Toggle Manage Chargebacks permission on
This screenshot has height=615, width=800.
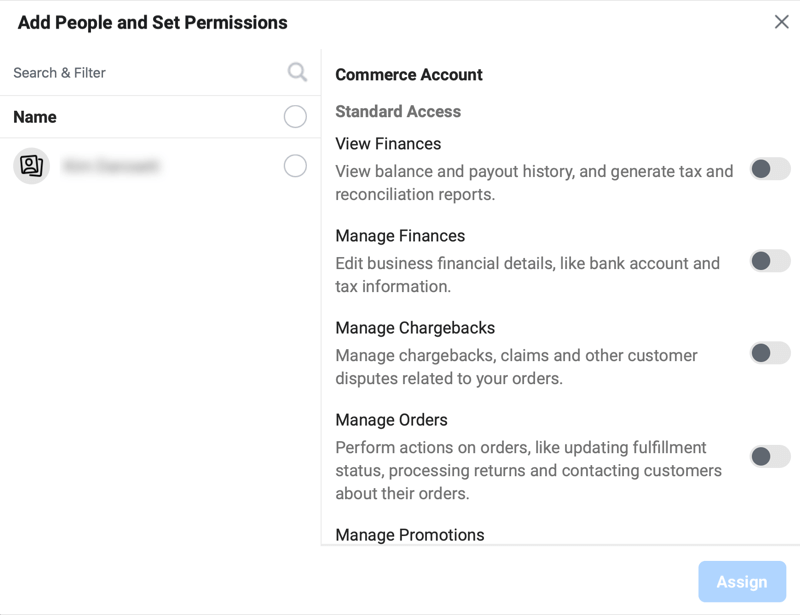(770, 353)
